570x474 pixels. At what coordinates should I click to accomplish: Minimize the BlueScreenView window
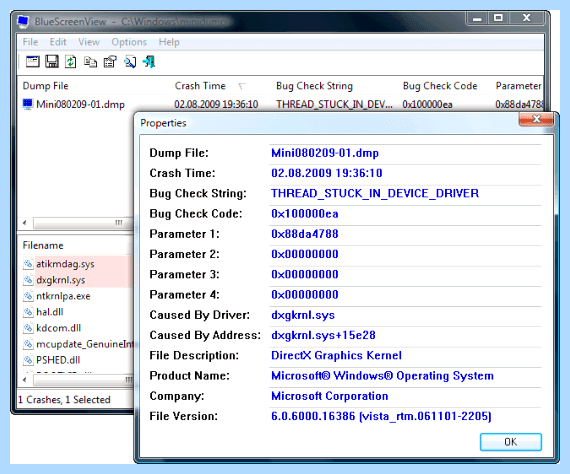point(477,18)
